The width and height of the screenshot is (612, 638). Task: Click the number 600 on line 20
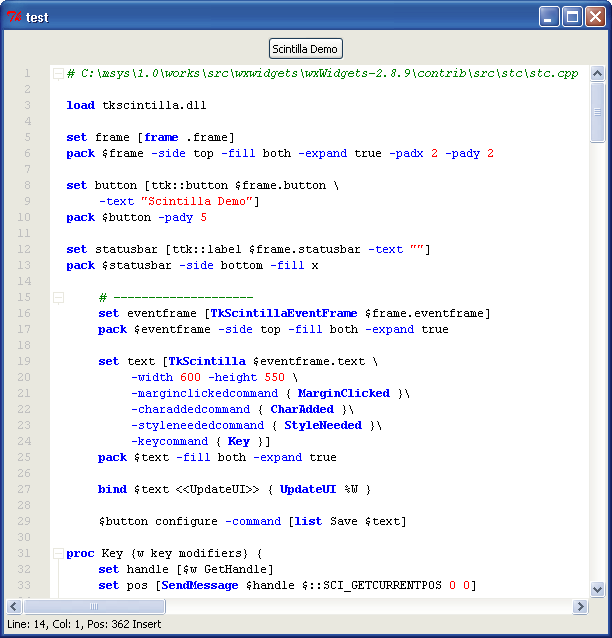pos(190,377)
